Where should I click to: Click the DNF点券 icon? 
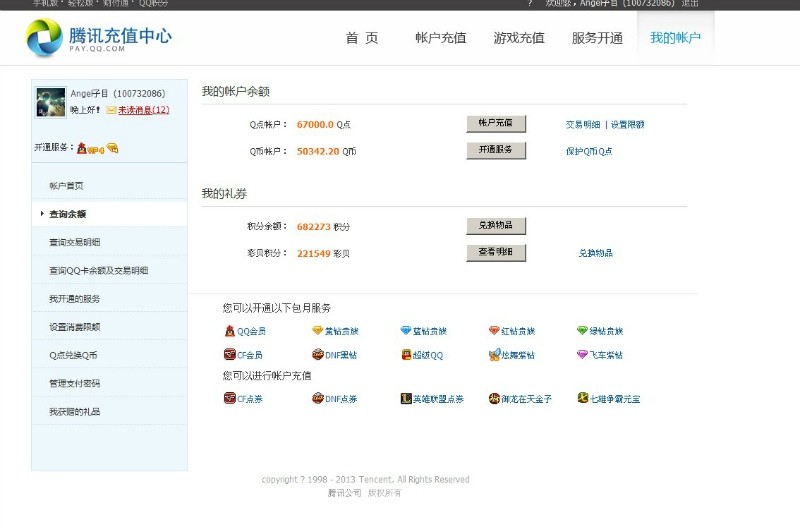point(318,398)
